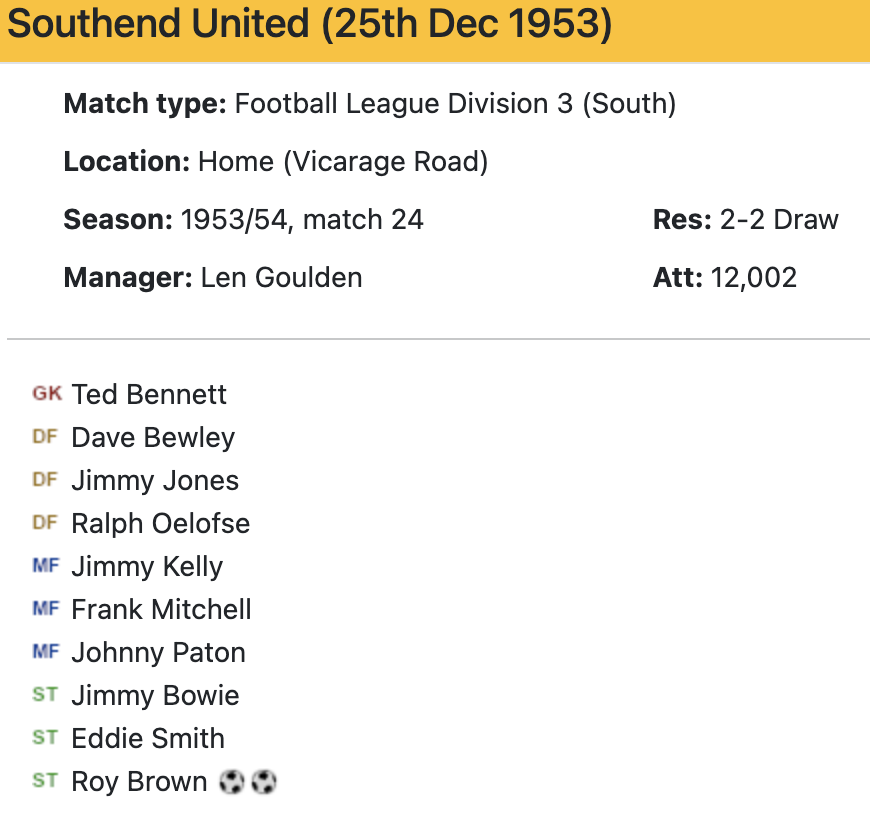Click the attendance figure 12,002
The width and height of the screenshot is (870, 826).
pos(754,277)
